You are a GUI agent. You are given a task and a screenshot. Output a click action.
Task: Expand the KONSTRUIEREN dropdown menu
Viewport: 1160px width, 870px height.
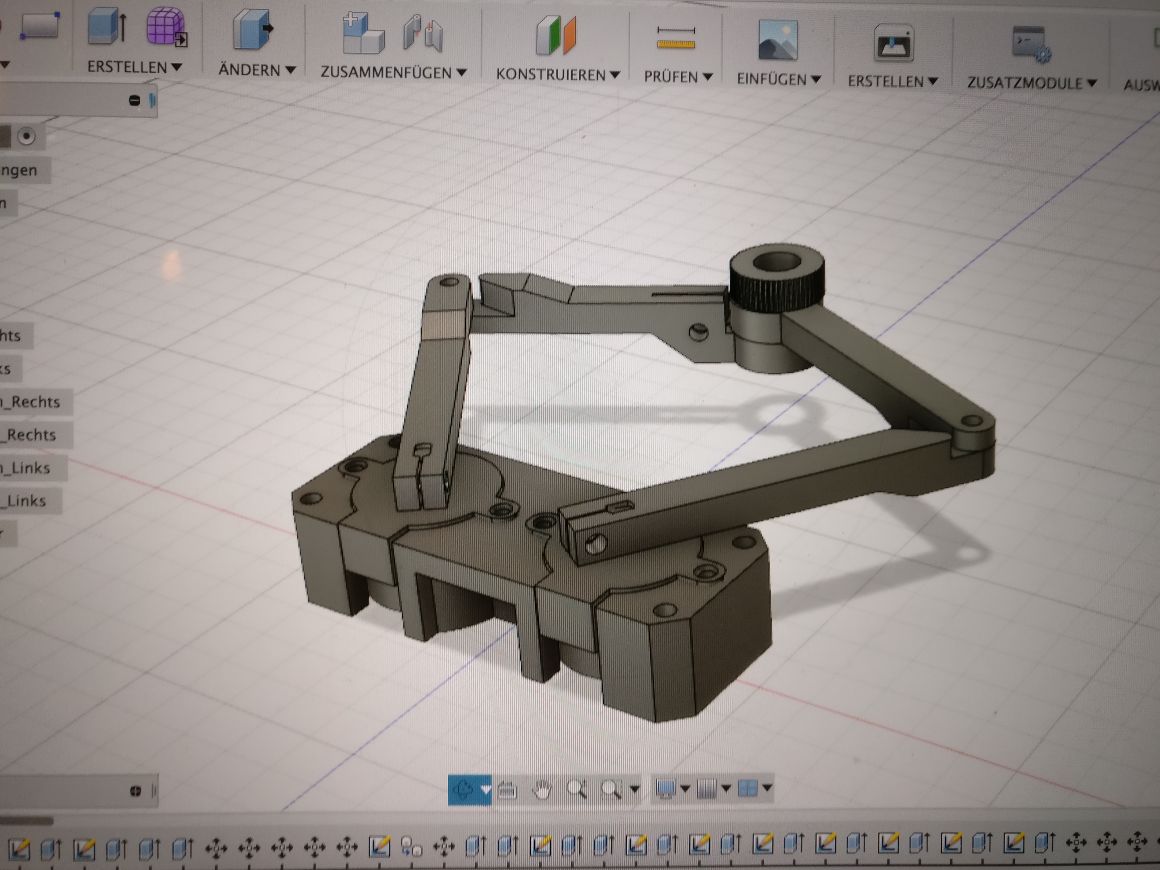(558, 74)
